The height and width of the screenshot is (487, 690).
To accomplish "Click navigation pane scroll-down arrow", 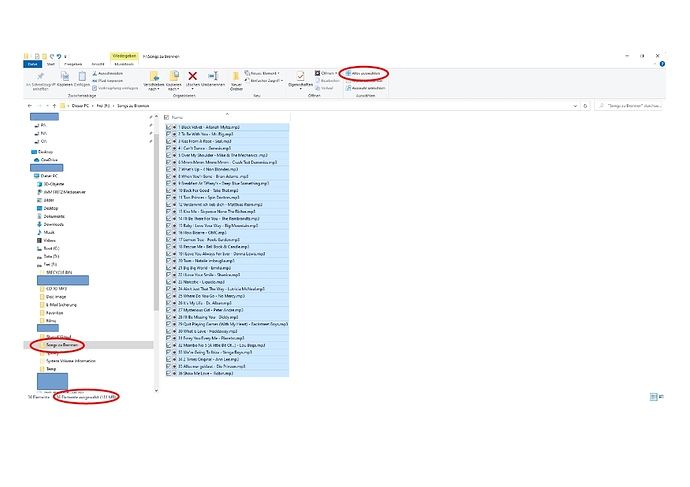I will click(156, 390).
